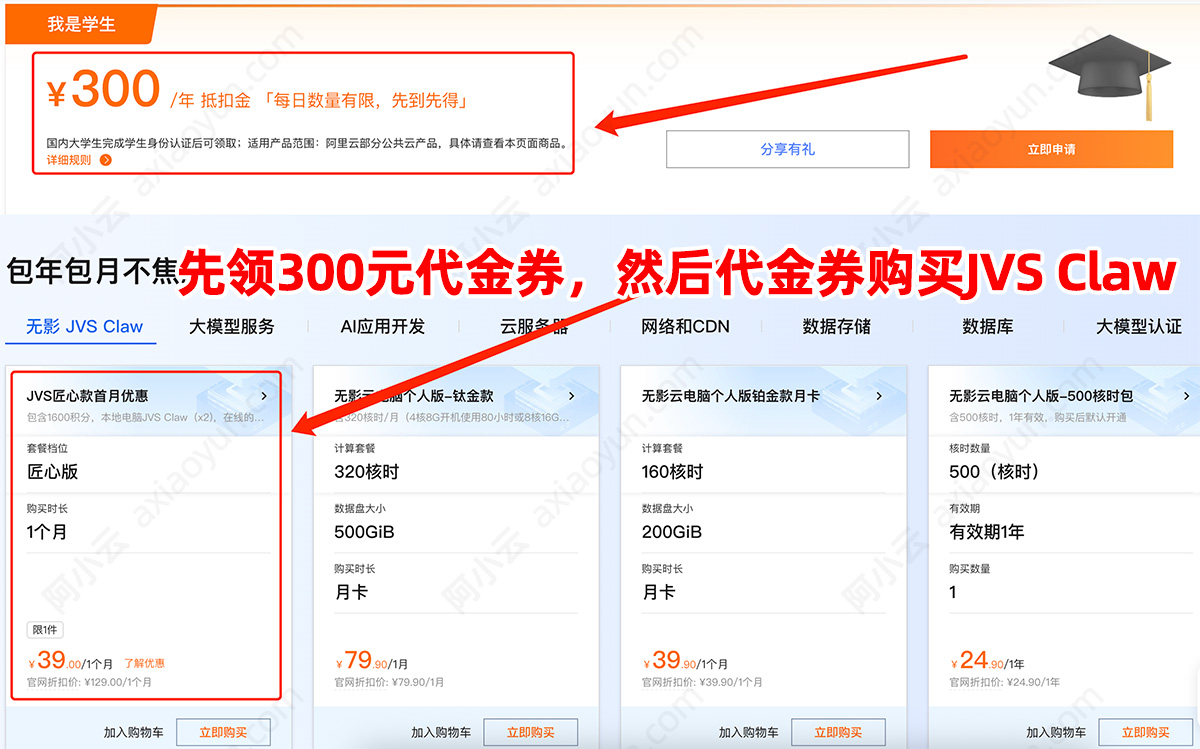Select 160核时 compute package
The image size is (1200, 749).
point(672,472)
